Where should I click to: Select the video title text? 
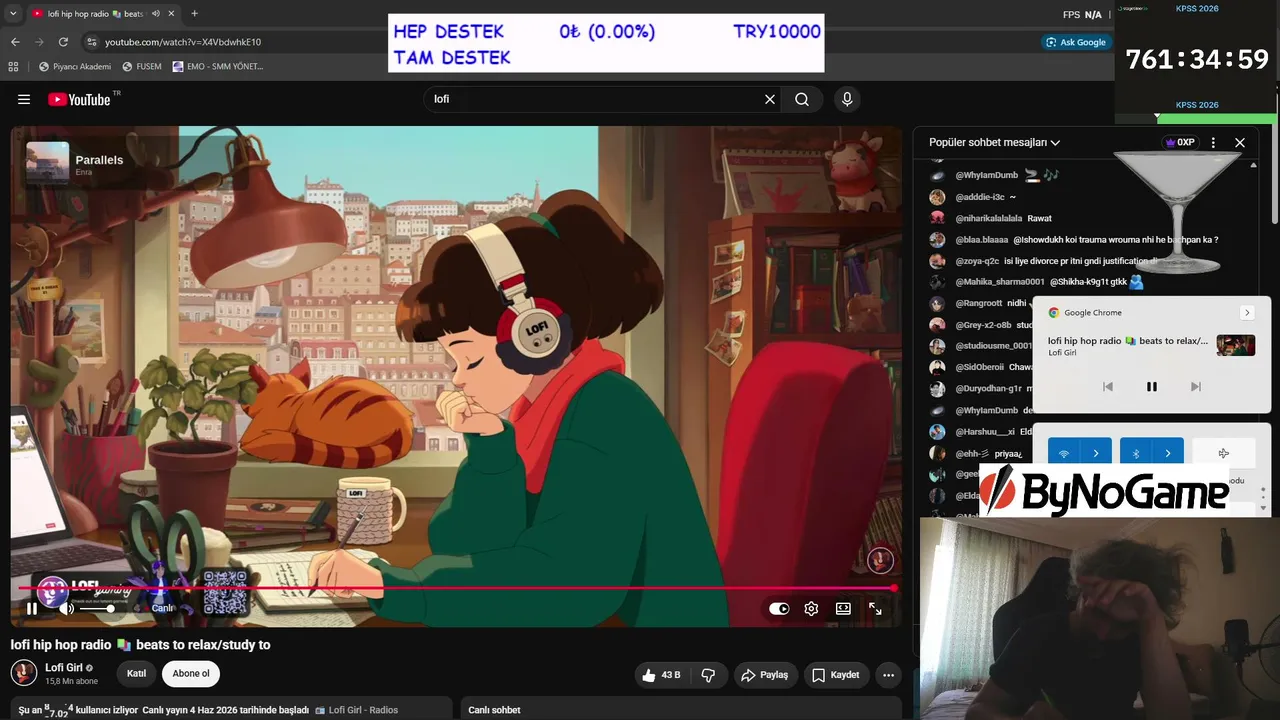point(141,645)
